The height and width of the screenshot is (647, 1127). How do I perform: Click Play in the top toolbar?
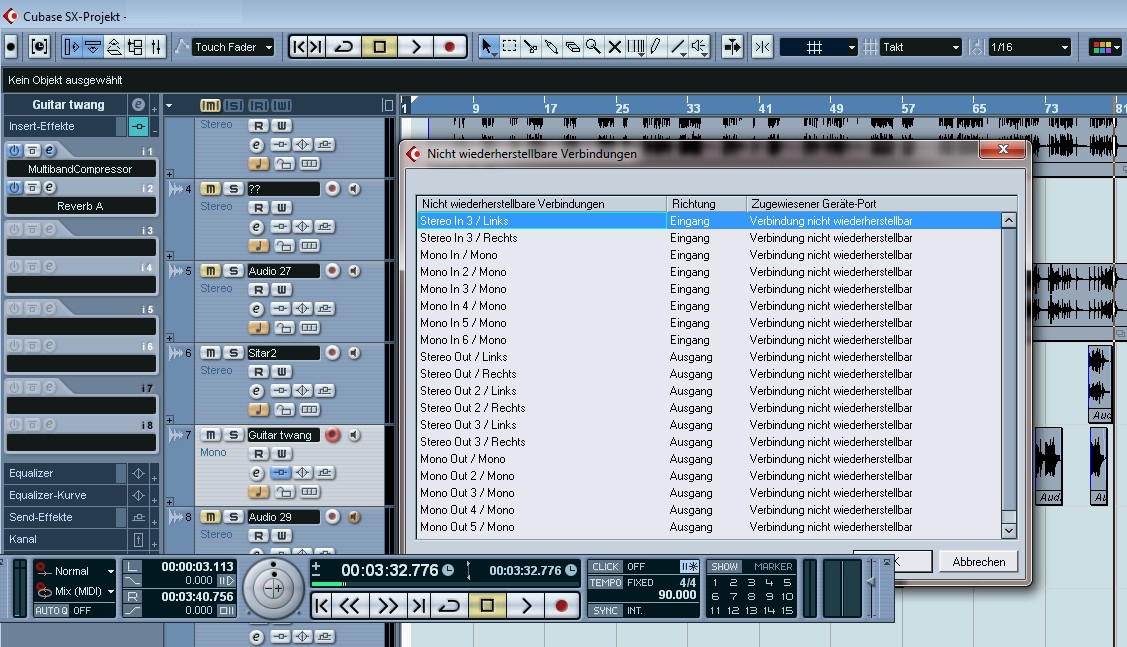coord(415,47)
